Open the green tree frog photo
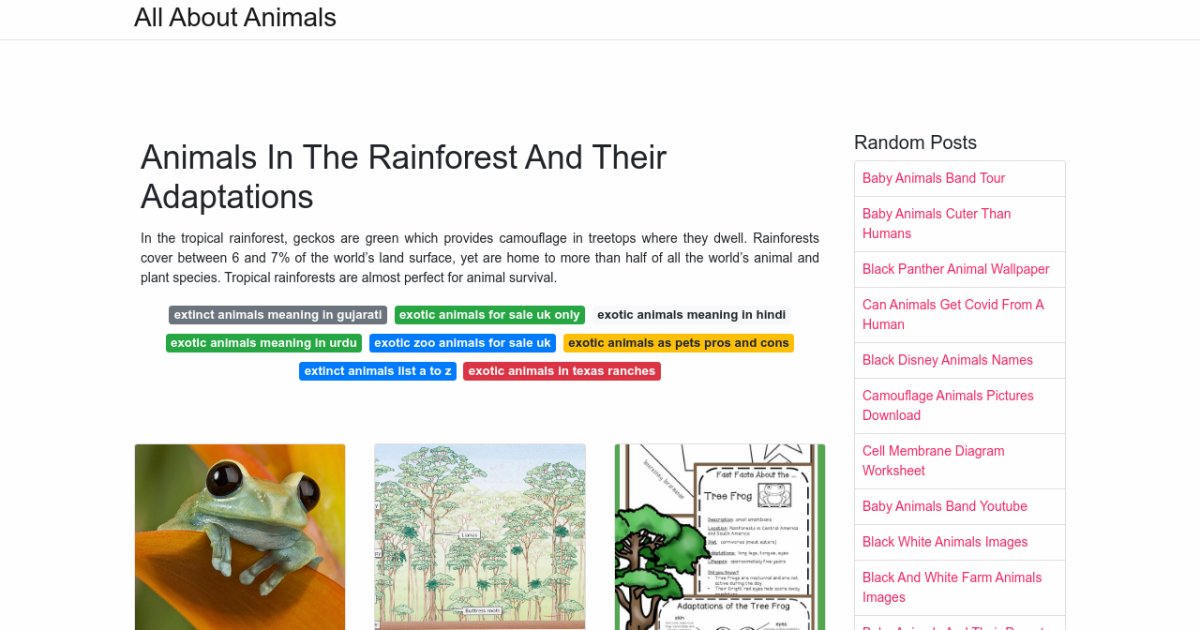The height and width of the screenshot is (630, 1200). pos(239,537)
